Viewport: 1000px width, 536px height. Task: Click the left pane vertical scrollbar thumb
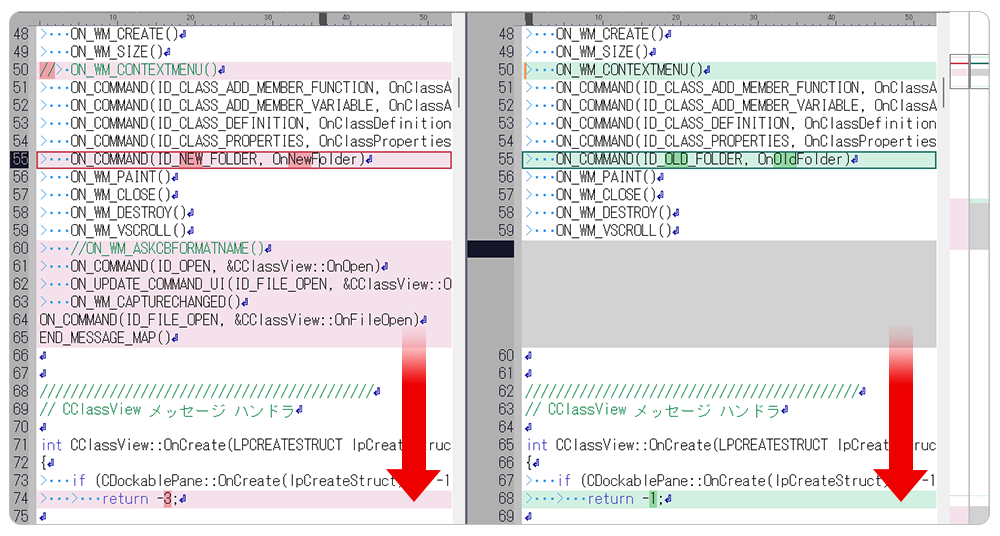point(459,90)
